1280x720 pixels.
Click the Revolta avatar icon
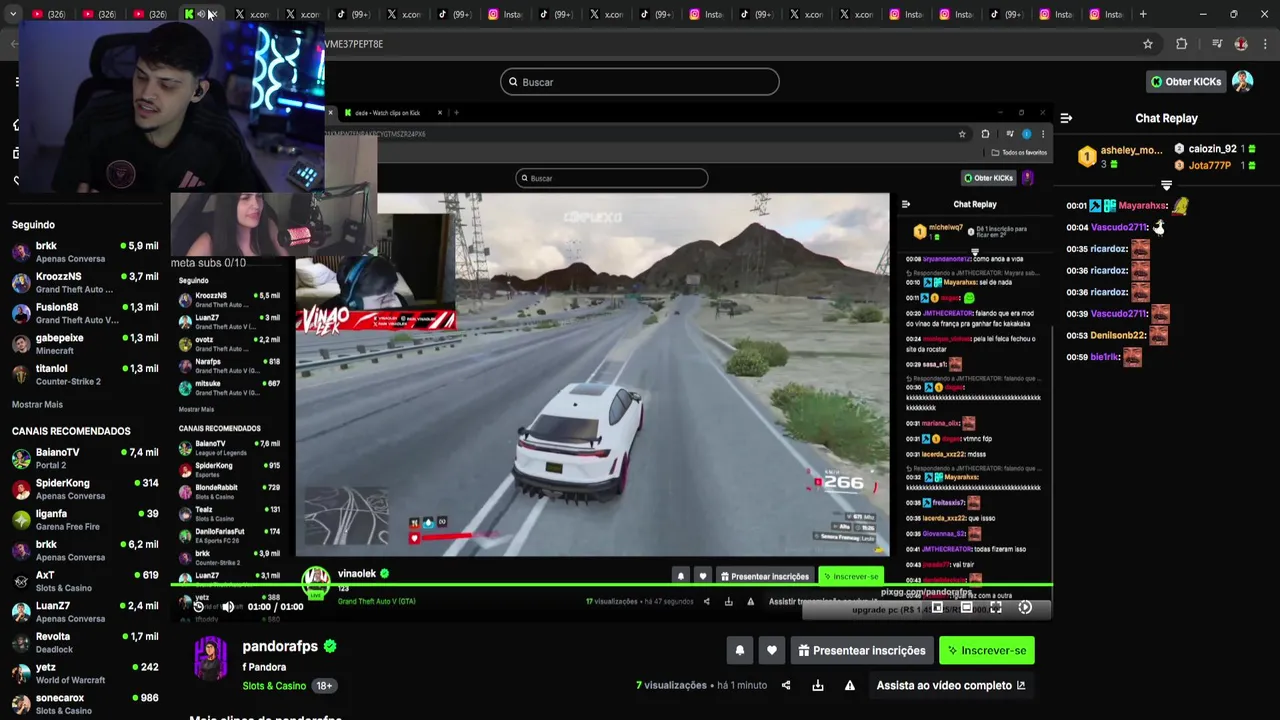pos(21,643)
